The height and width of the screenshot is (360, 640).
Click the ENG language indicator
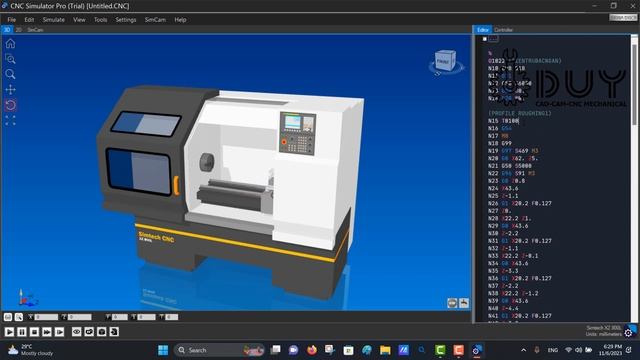tap(553, 350)
